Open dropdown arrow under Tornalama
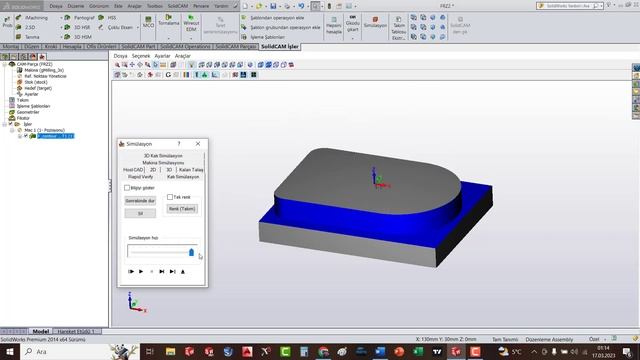640x360 pixels. (x=169, y=38)
